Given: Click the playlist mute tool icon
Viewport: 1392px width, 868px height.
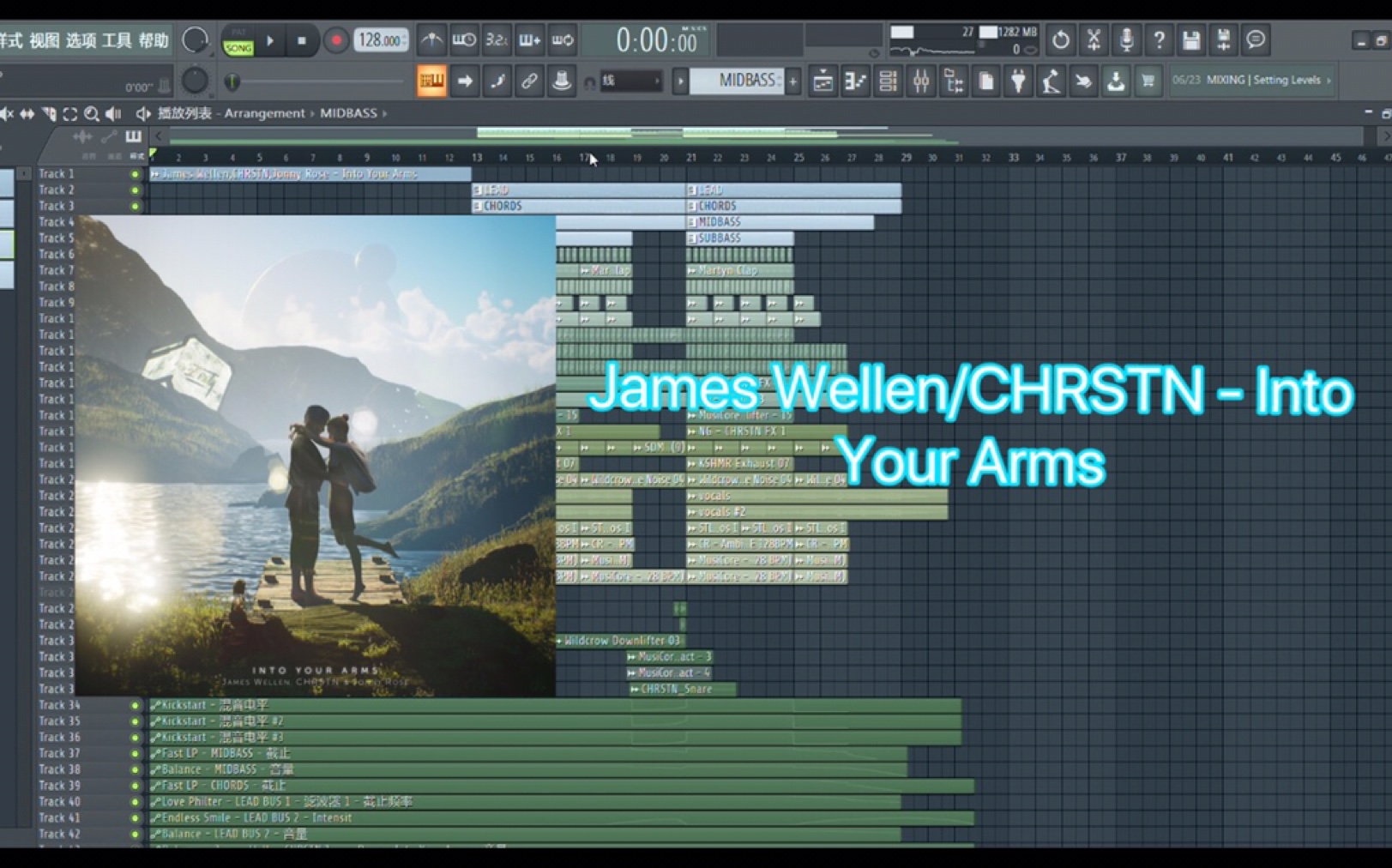Looking at the screenshot, I should pyautogui.click(x=6, y=113).
